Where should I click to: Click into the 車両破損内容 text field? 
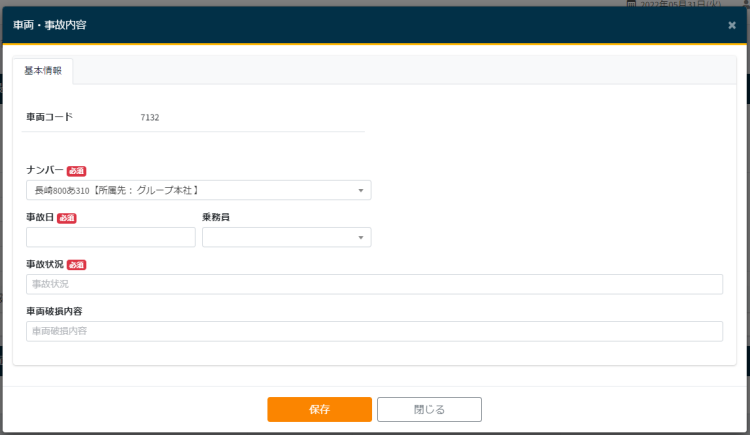(374, 331)
